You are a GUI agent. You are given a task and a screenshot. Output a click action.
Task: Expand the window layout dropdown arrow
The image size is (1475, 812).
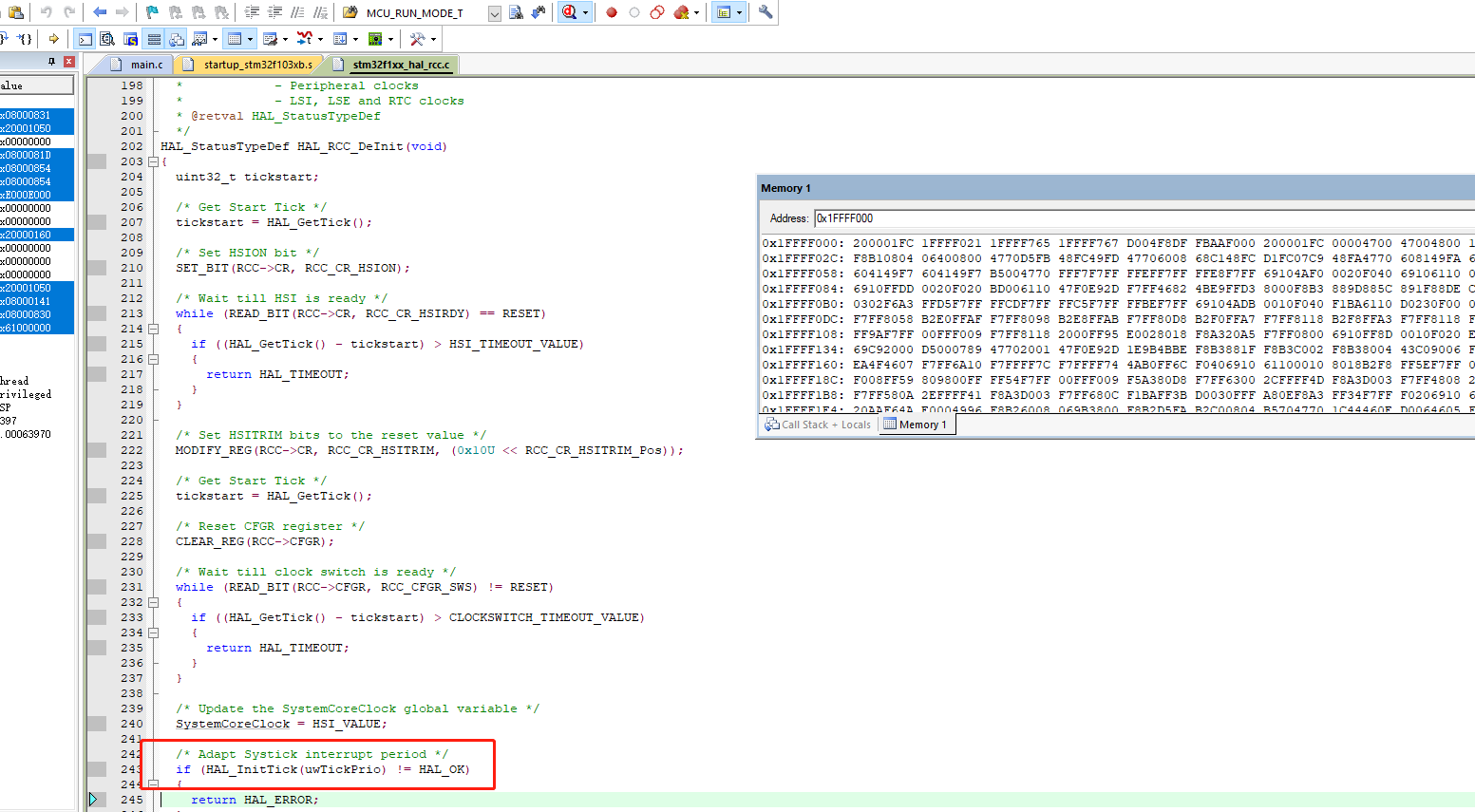tap(740, 12)
